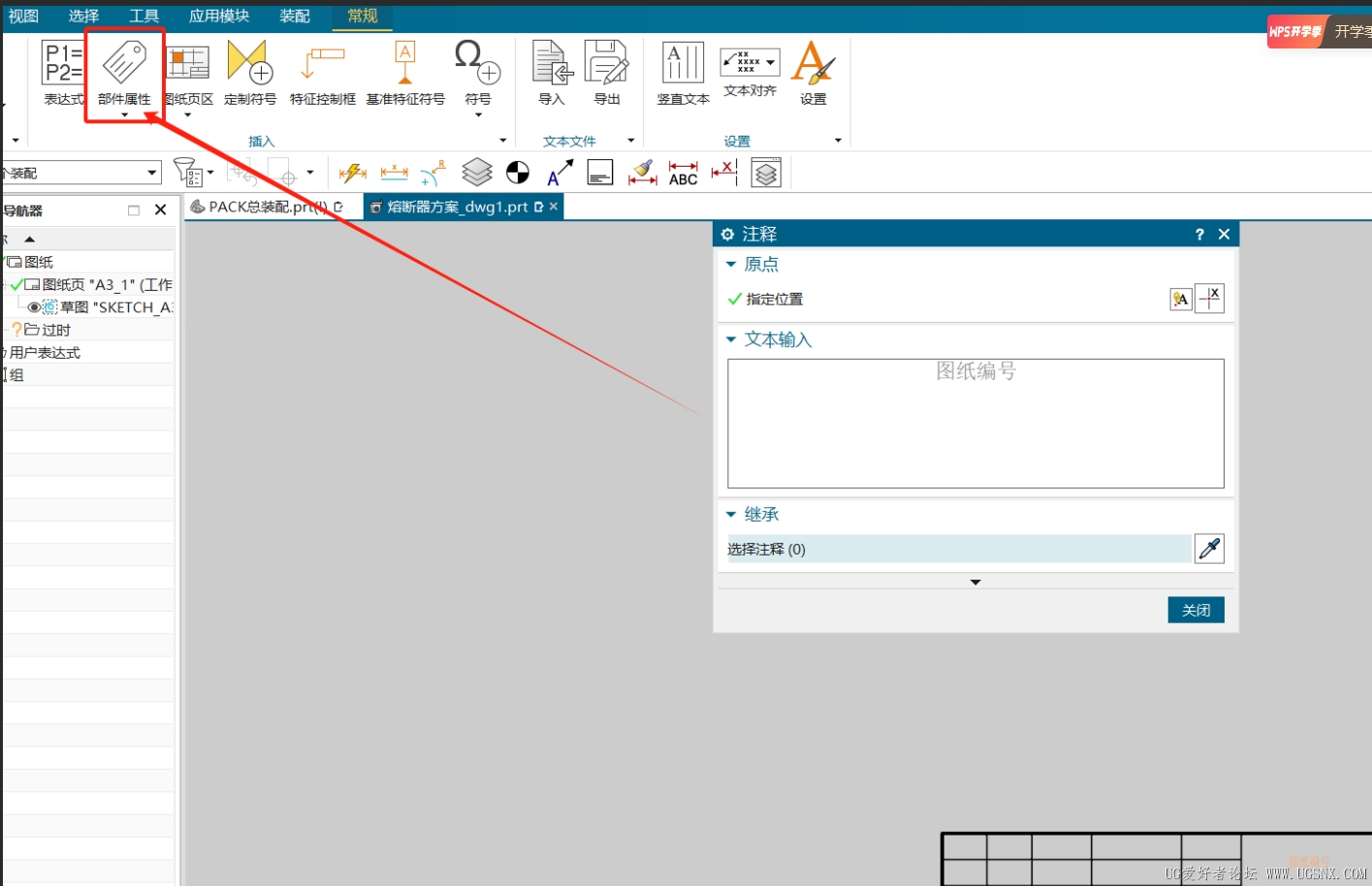Click the specify position crosshair icon
The width and height of the screenshot is (1372, 886).
1209,299
